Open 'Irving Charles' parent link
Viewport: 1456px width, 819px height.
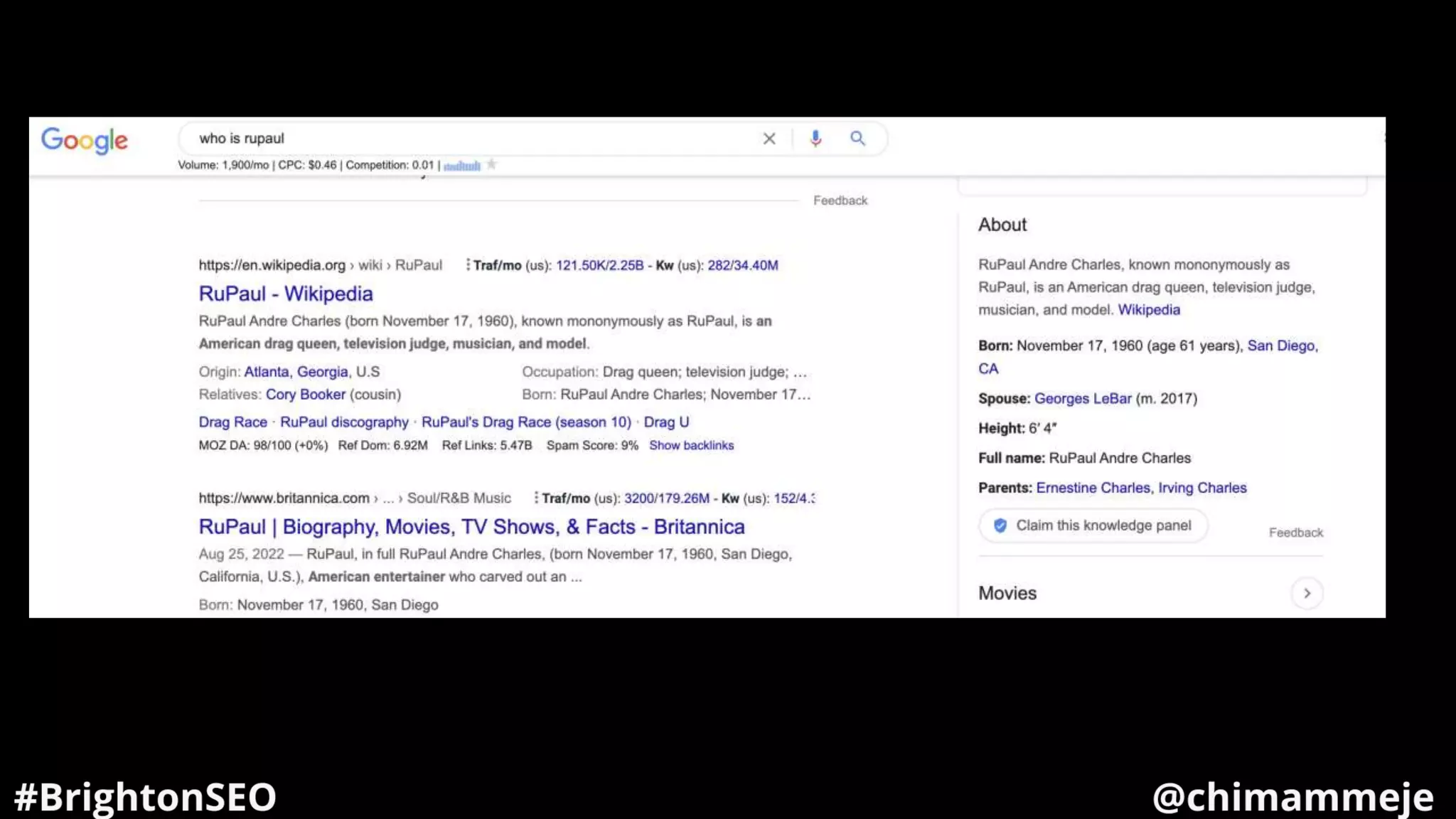point(1202,488)
